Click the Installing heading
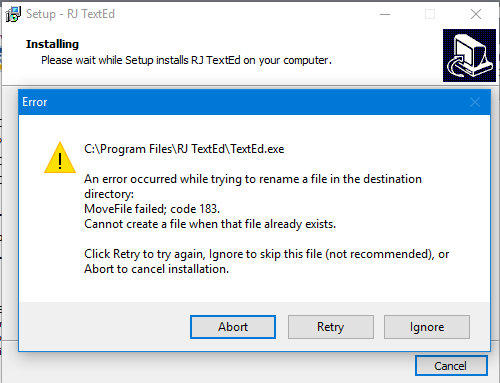Viewport: 500px width, 383px height. click(x=52, y=44)
